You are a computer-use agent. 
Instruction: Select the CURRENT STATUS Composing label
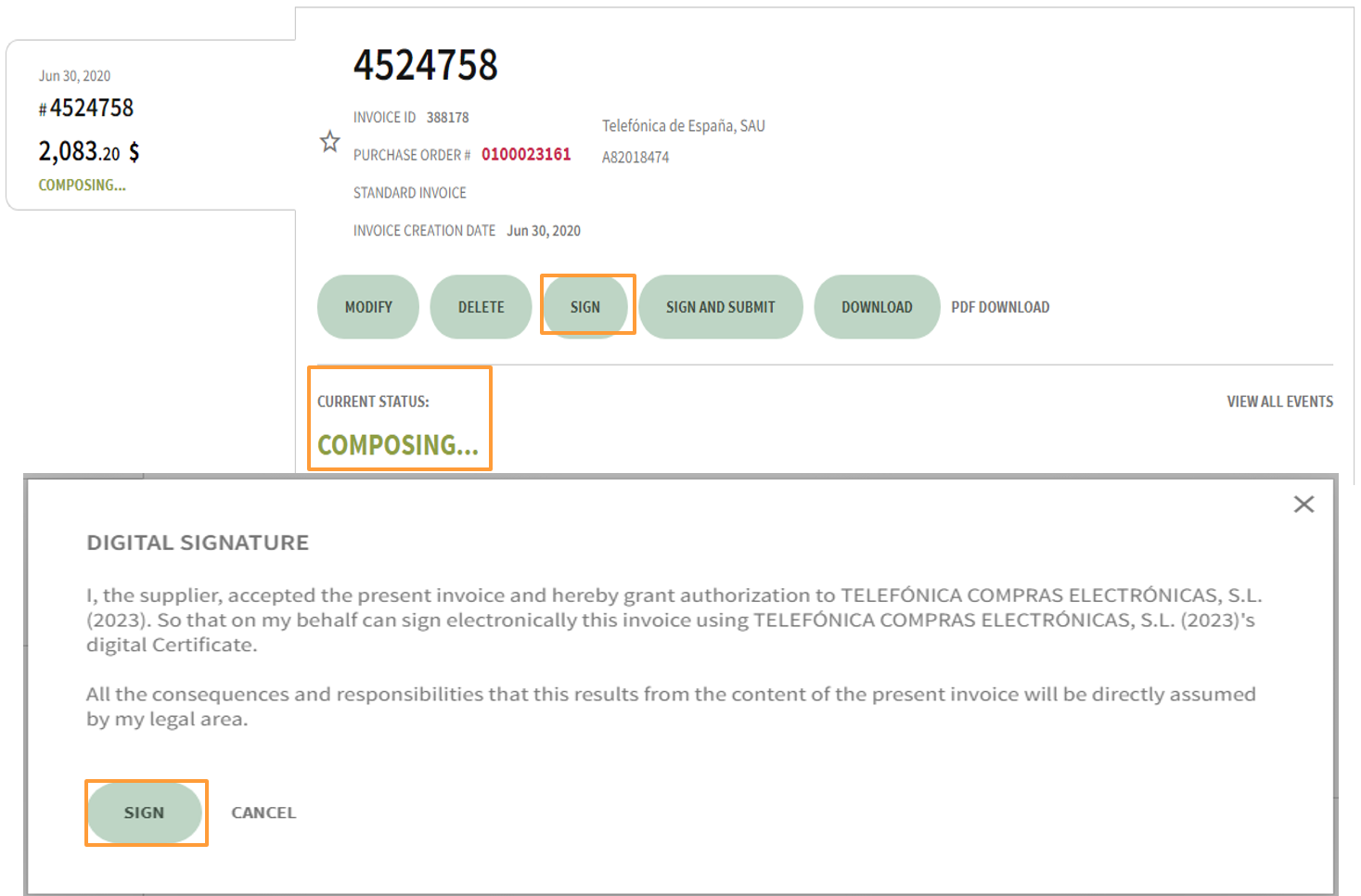point(398,444)
